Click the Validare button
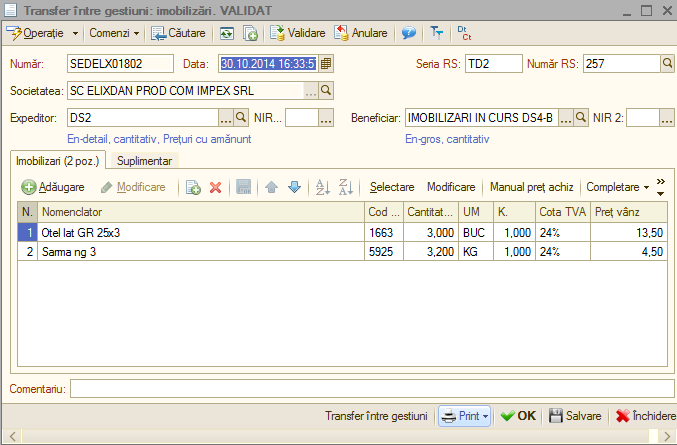This screenshot has width=677, height=445. coord(297,33)
